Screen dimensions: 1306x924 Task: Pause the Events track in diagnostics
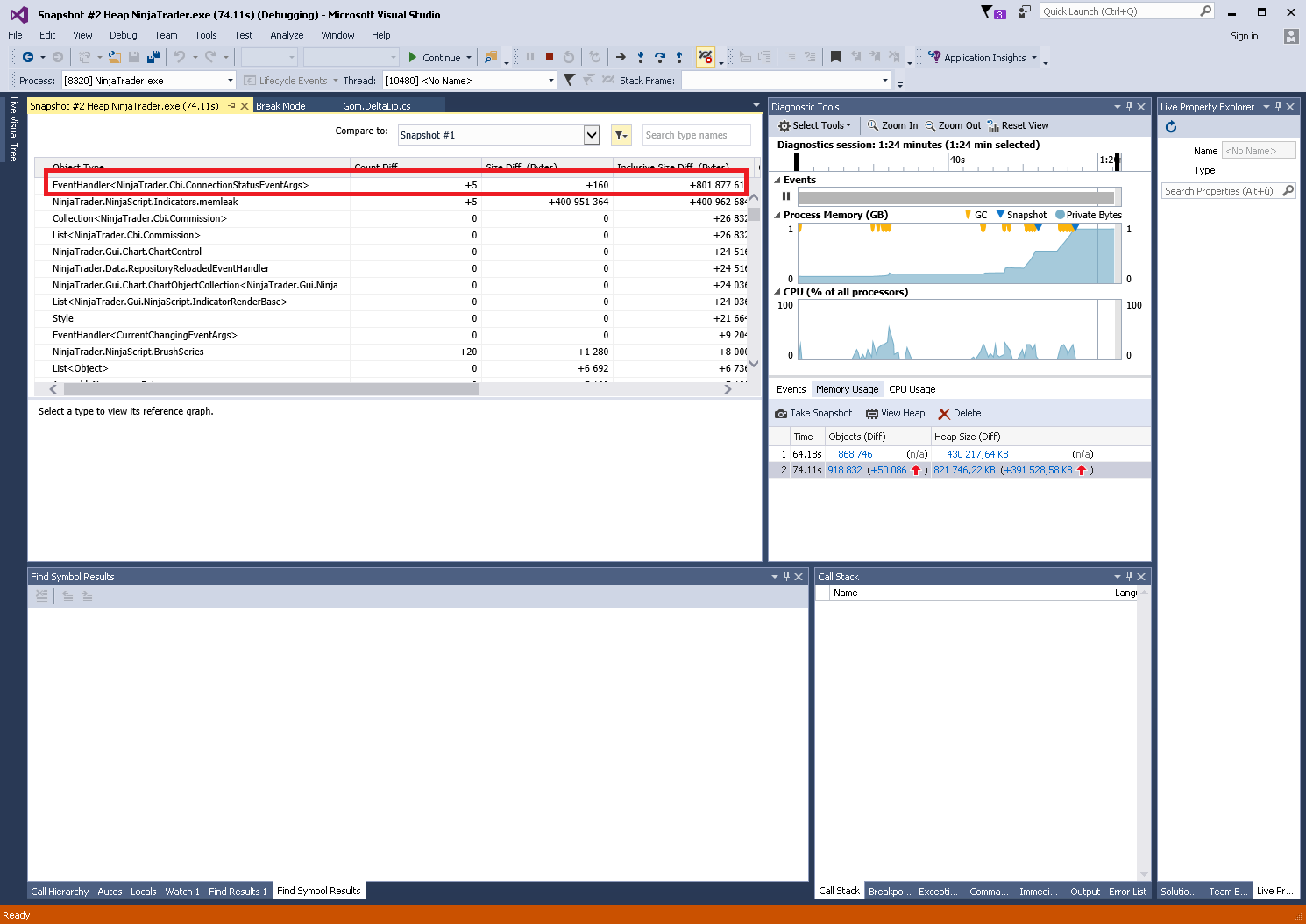pyautogui.click(x=786, y=196)
